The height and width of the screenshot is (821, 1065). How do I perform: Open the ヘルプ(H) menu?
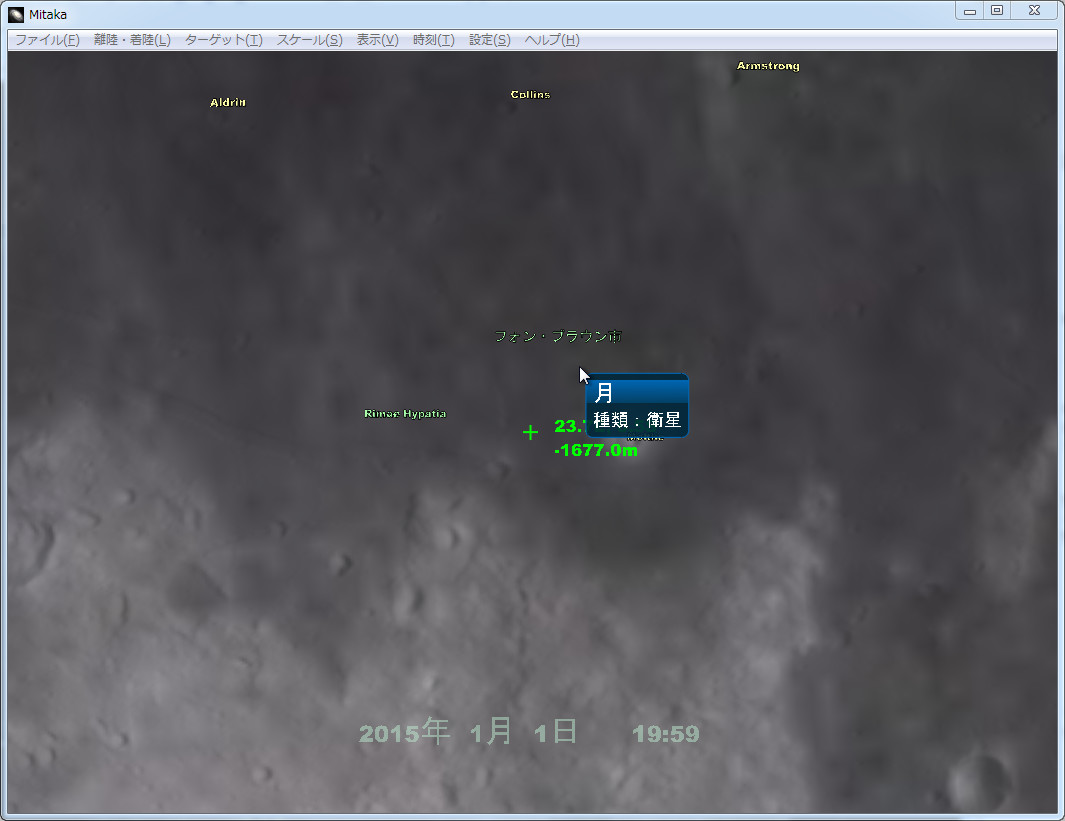[x=552, y=40]
